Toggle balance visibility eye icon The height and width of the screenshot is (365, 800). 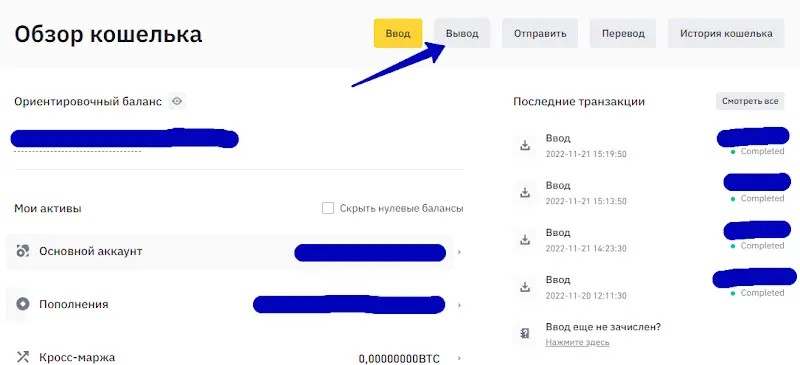[x=177, y=102]
